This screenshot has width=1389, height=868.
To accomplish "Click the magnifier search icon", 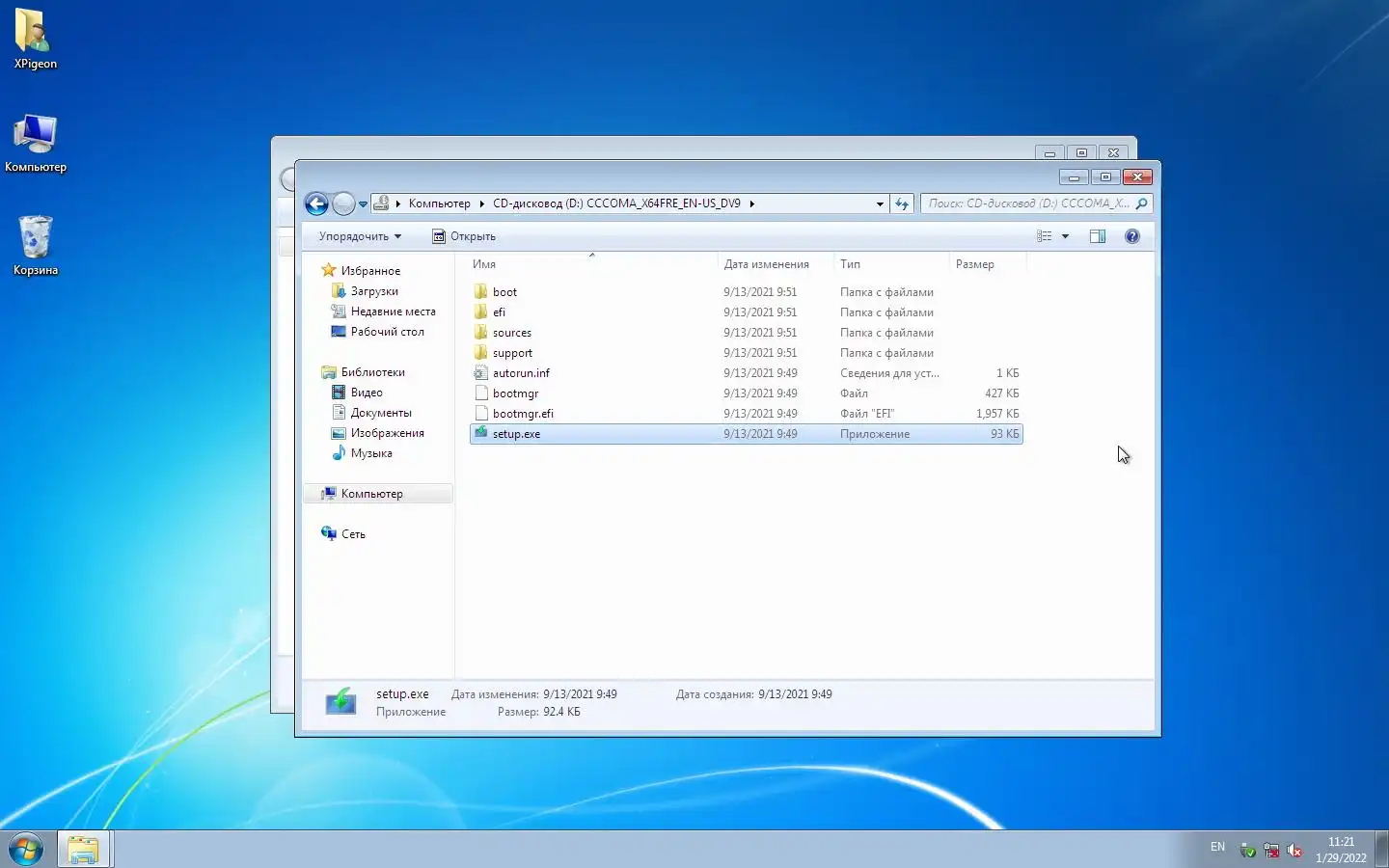I will point(1142,203).
